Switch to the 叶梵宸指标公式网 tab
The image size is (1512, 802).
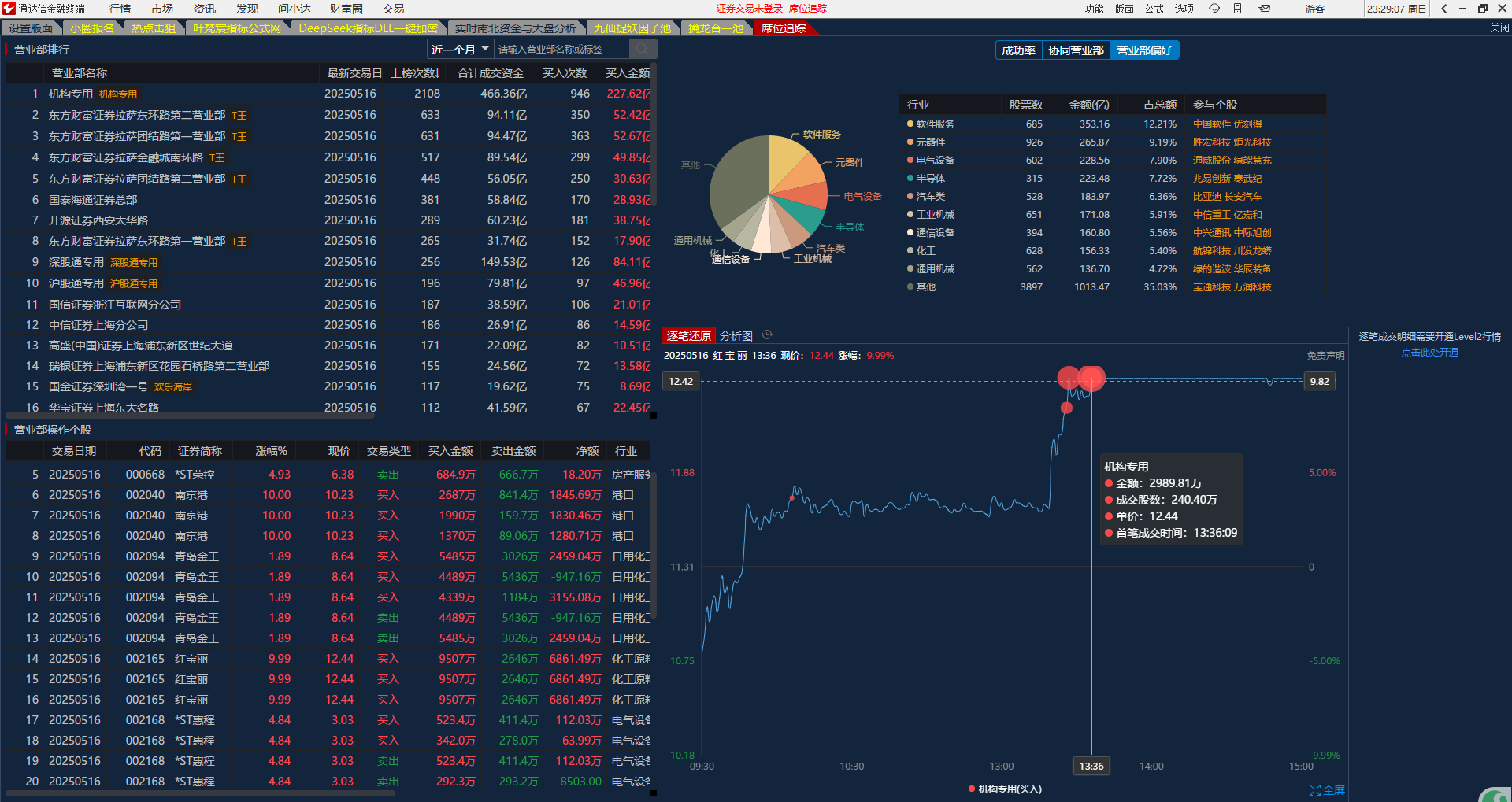click(x=237, y=28)
